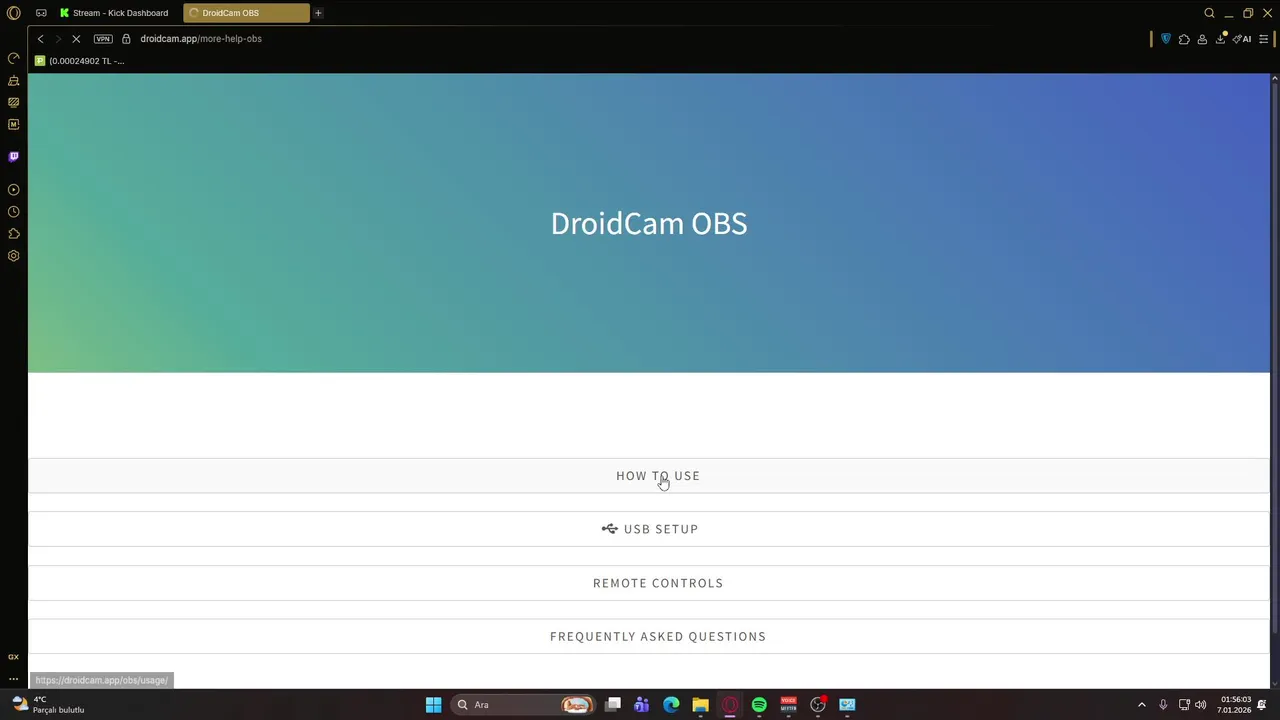Click the GX label at sidebar bottom
1280x720 pixels.
(x=14, y=657)
